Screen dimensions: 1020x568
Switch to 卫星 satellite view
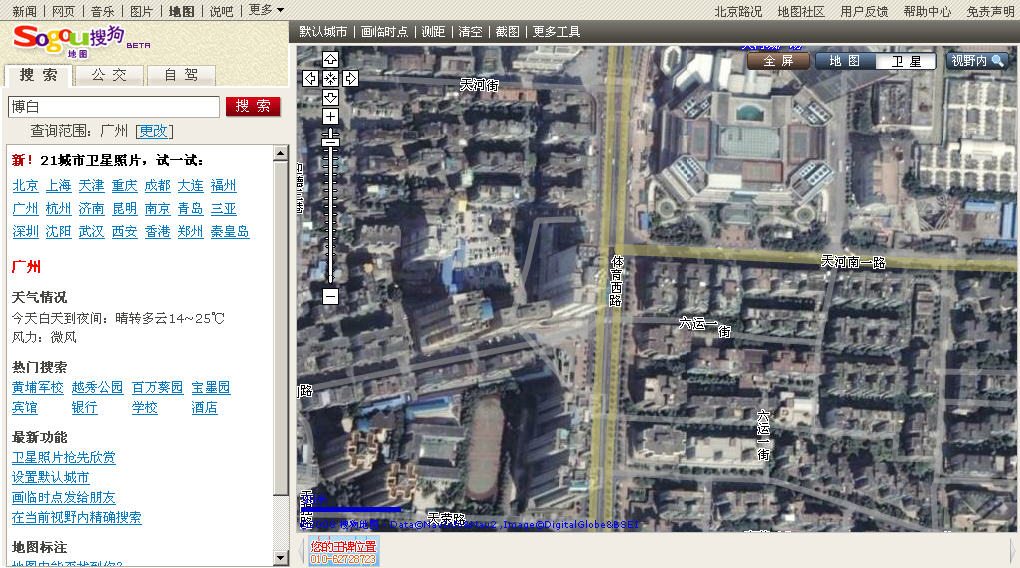tap(906, 61)
